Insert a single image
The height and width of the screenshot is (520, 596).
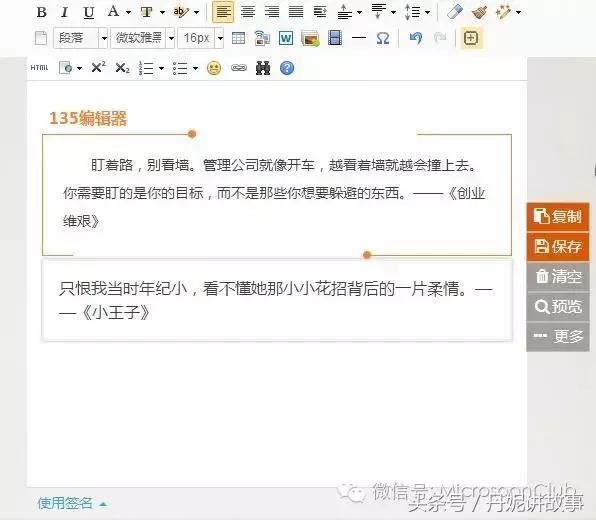click(310, 38)
